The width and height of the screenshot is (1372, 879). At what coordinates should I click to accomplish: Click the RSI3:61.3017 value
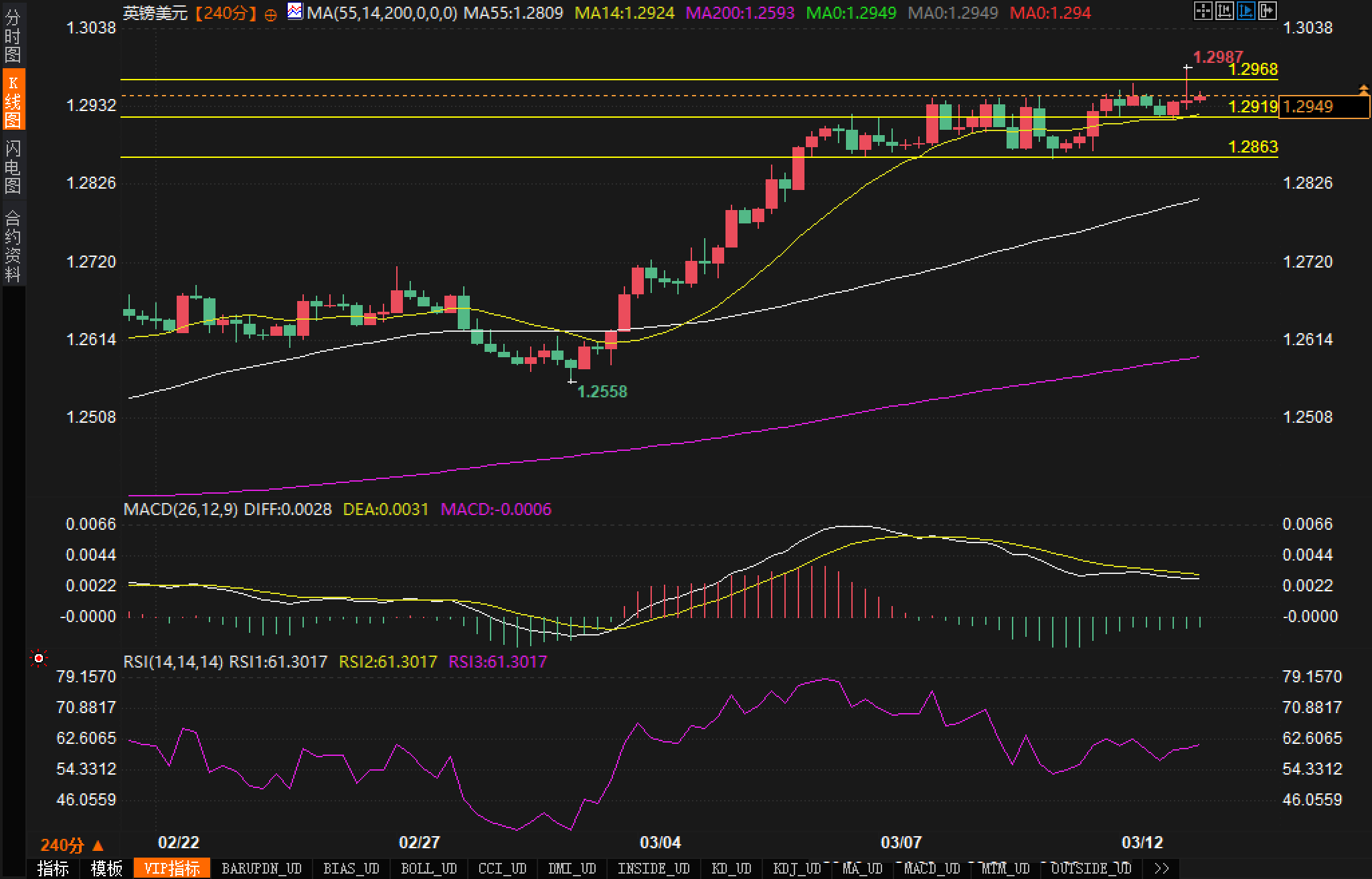point(498,662)
